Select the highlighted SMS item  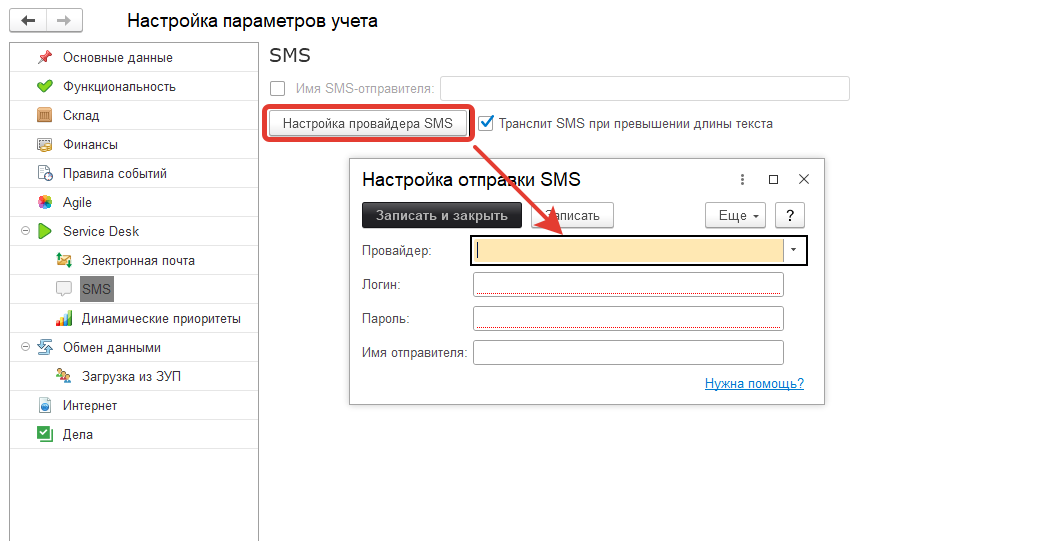(x=97, y=289)
